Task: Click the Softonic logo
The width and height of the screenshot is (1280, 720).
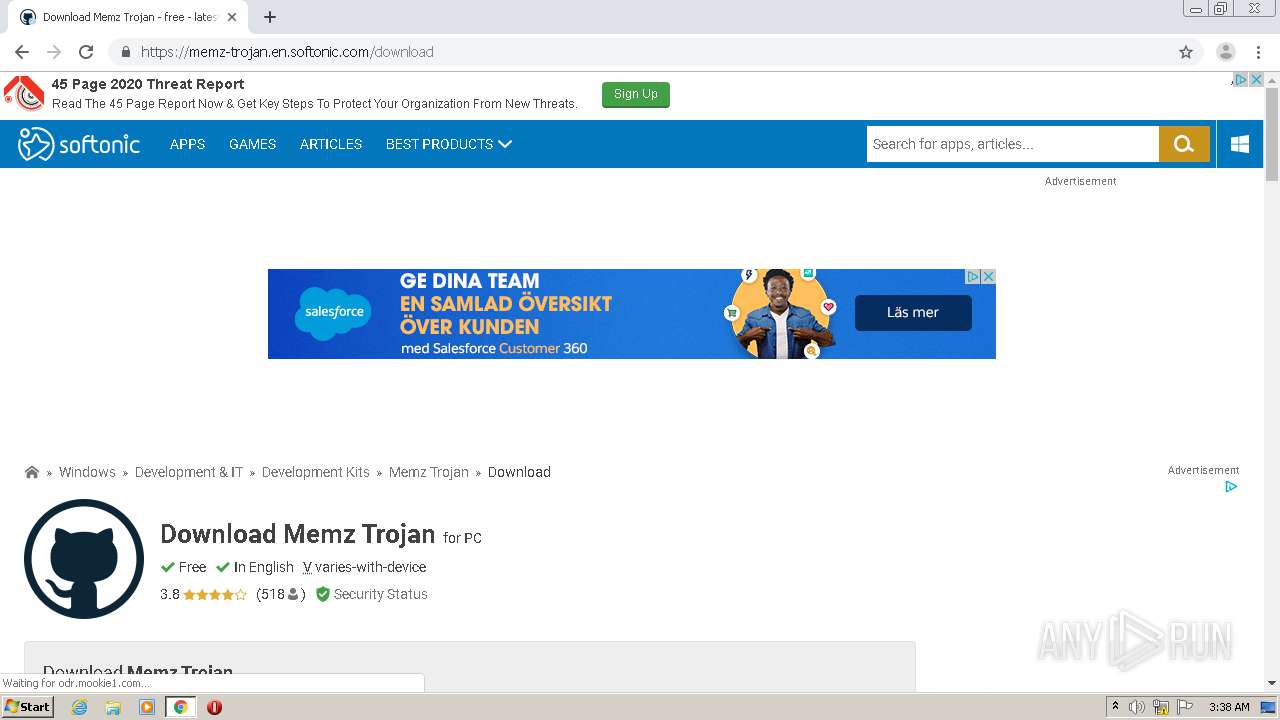Action: (x=79, y=144)
